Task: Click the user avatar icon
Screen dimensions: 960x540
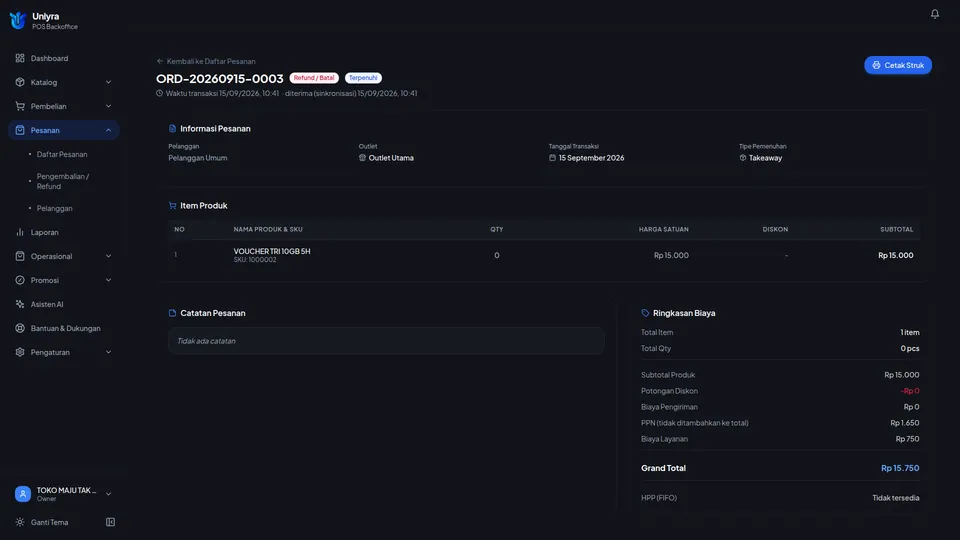Action: 23,493
